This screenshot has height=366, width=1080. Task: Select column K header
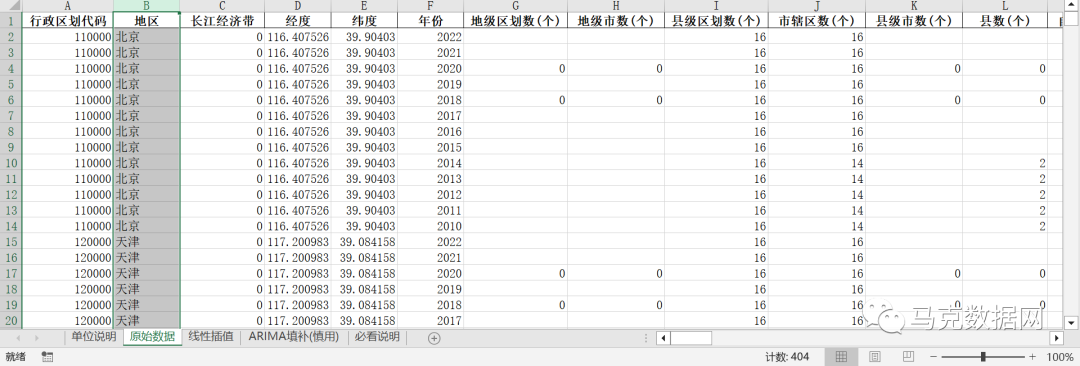coord(914,6)
